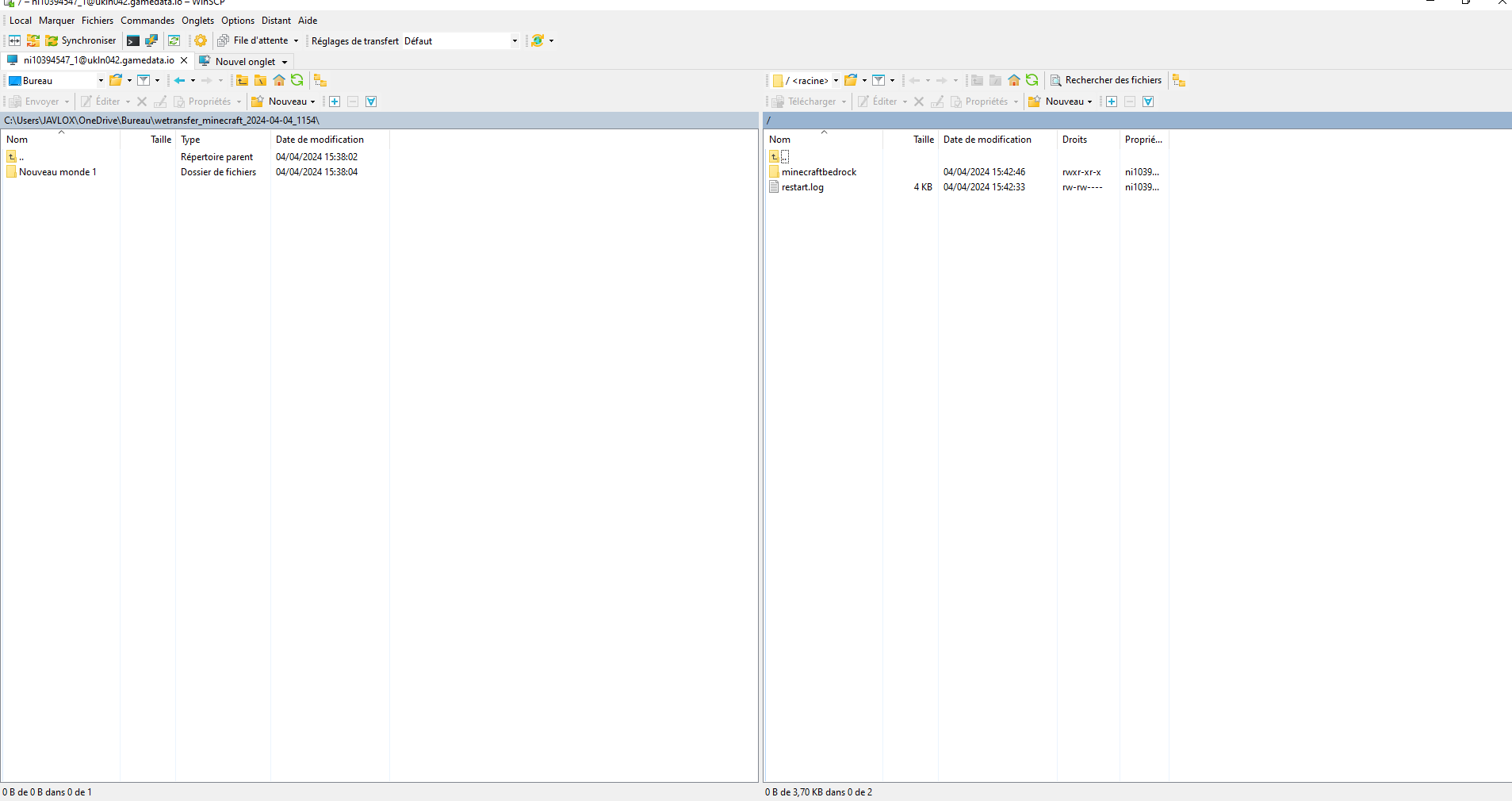
Task: Expand the File d'attente dropdown arrow
Action: 296,40
